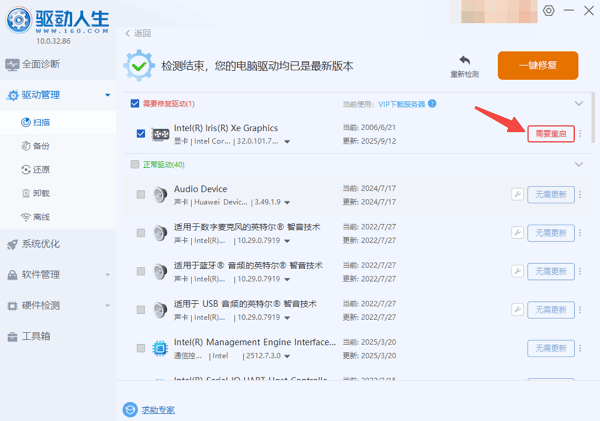Screen dimensions: 600x421
Task: Open more options next to 需要重启 button
Action: click(x=580, y=135)
